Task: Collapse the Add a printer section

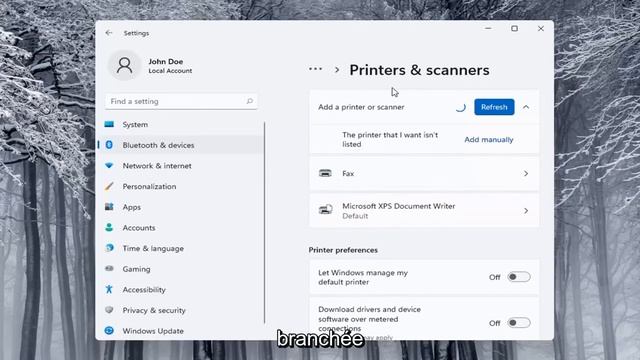Action: click(526, 107)
